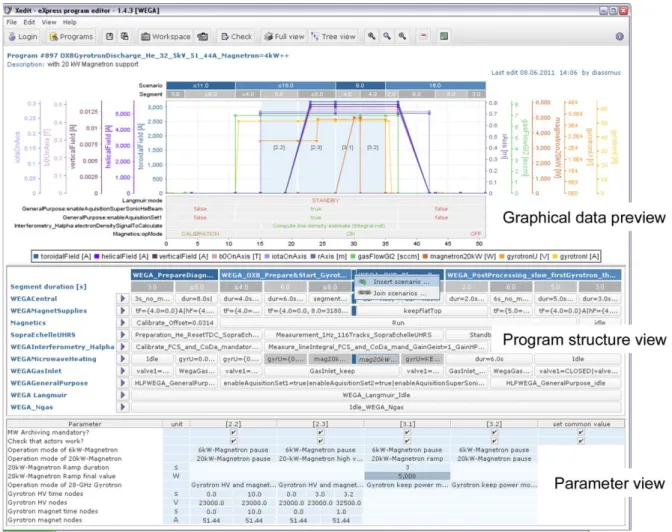672x532 pixels.
Task: Run the Check toolbar action
Action: (237, 36)
